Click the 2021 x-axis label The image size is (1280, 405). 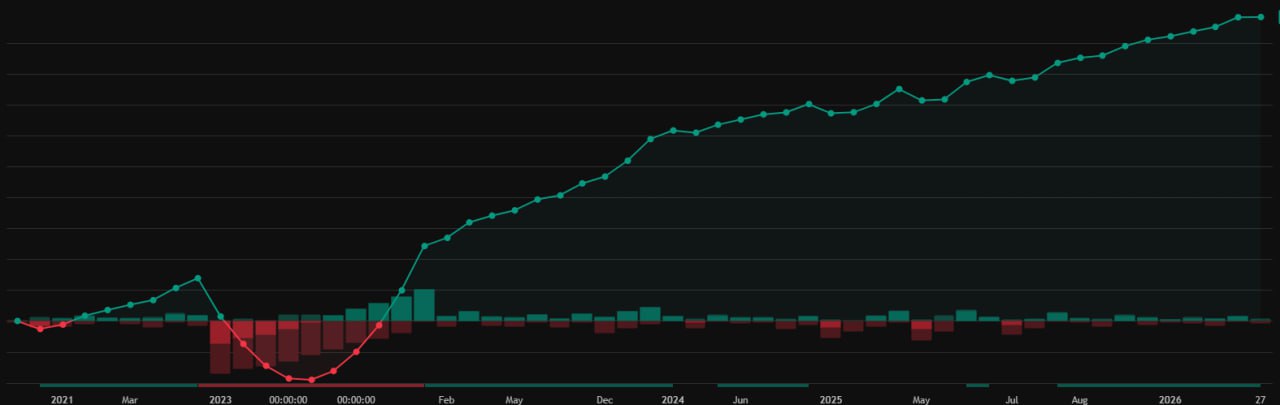pos(62,399)
